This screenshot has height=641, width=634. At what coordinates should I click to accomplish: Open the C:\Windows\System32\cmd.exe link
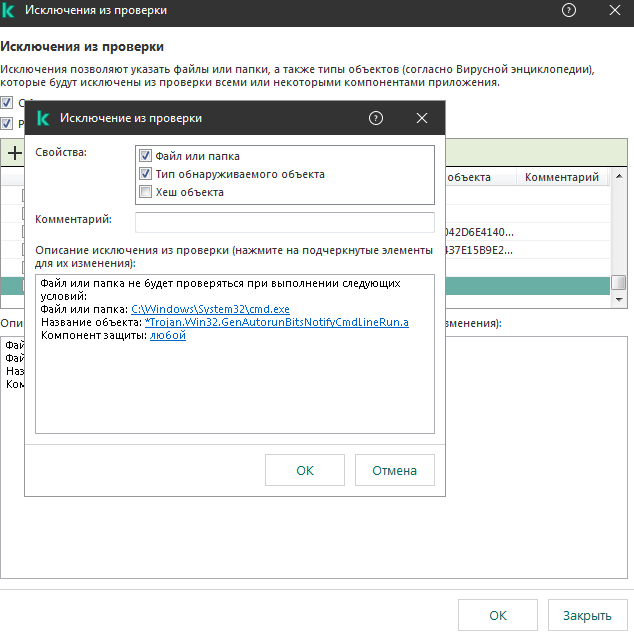tap(210, 309)
